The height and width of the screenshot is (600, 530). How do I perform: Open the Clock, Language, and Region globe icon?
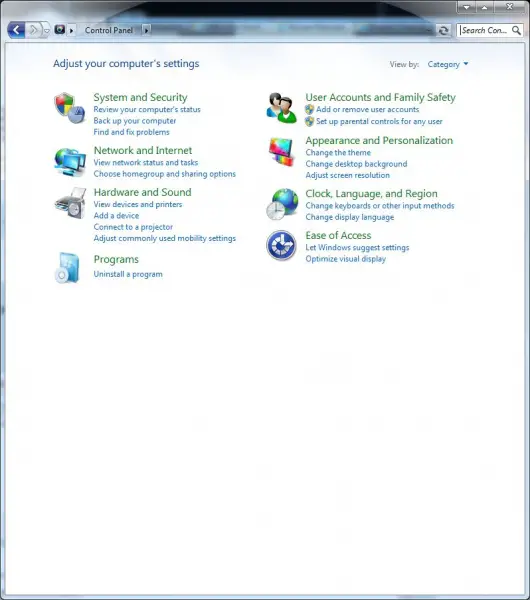[x=282, y=204]
